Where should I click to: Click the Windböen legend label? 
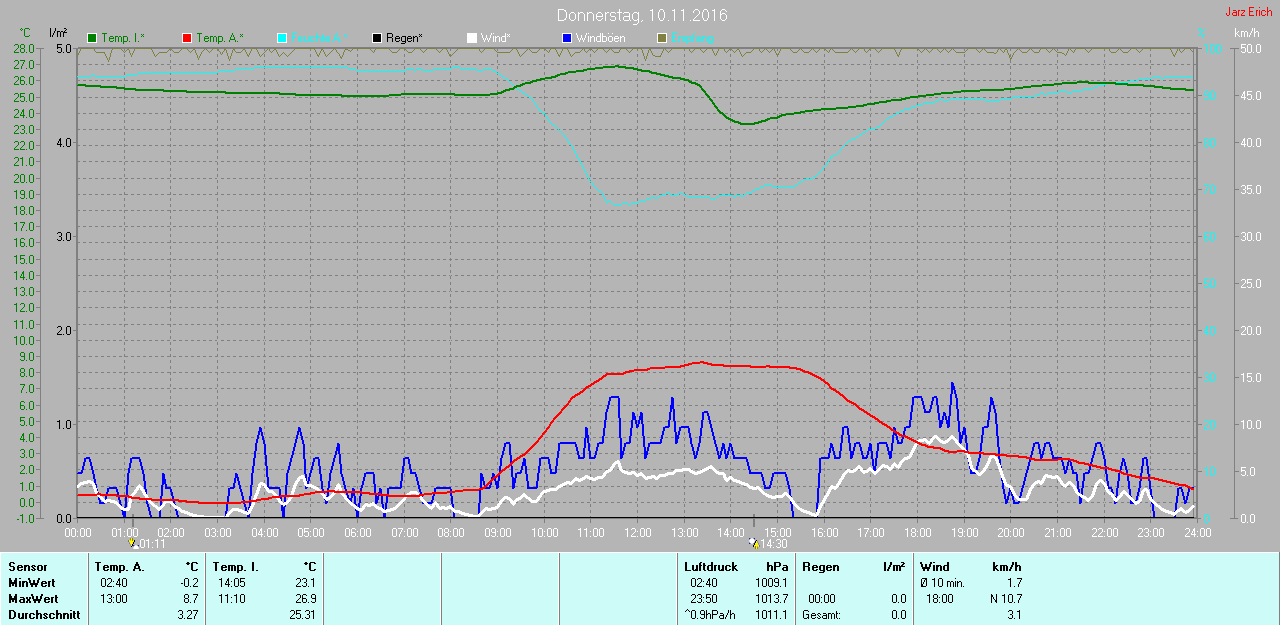coord(600,38)
